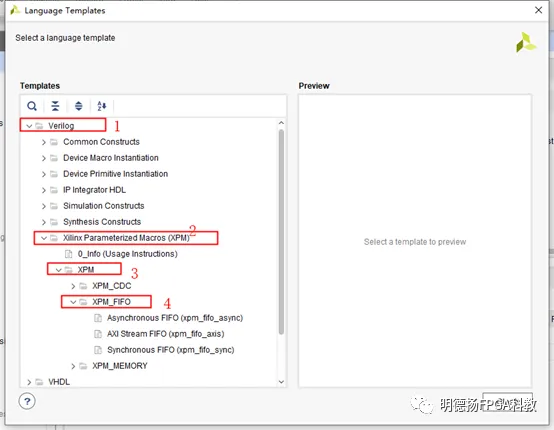This screenshot has width=554, height=430.
Task: Click the Asynchronous FIFO template file icon
Action: point(98,318)
